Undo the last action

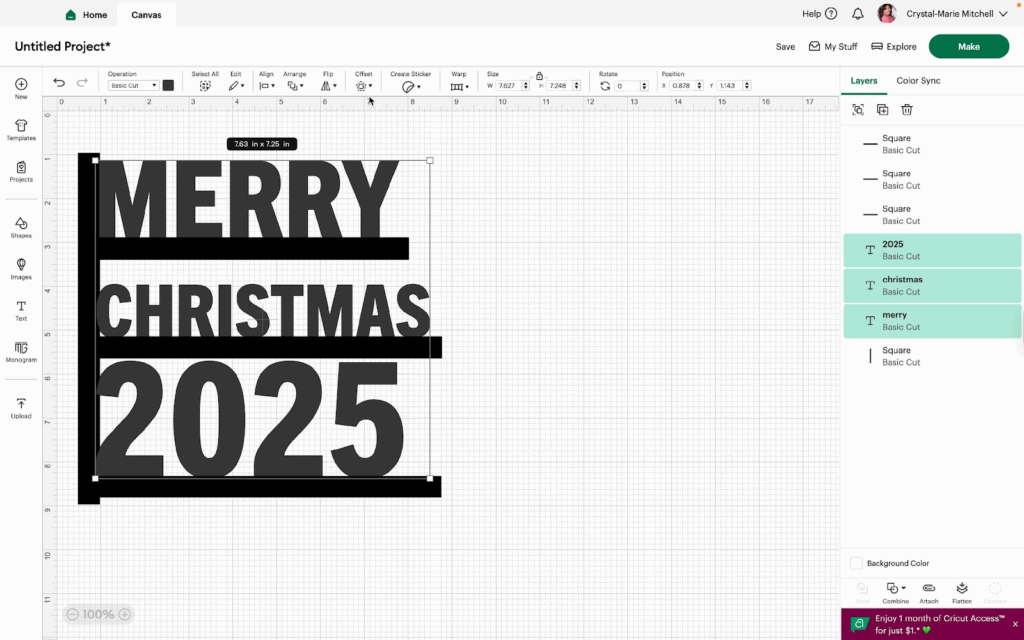coord(59,82)
